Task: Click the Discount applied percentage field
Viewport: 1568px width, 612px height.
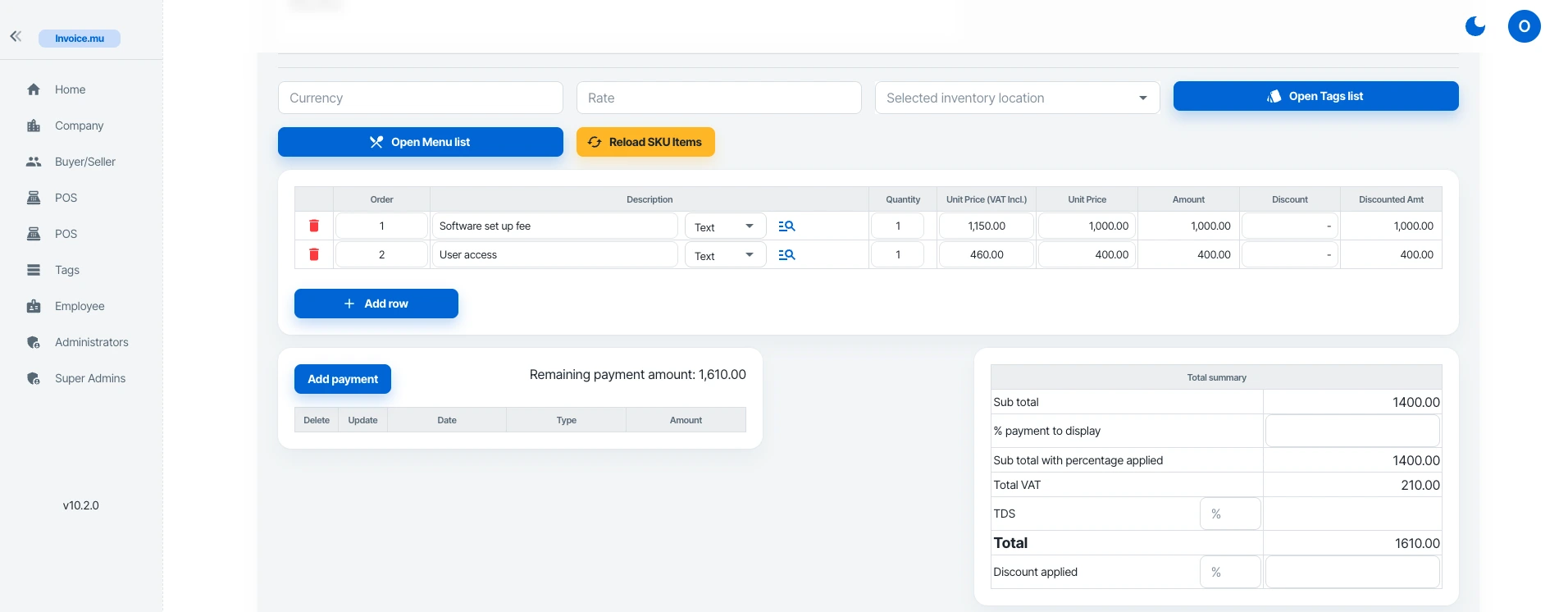Action: click(1230, 572)
